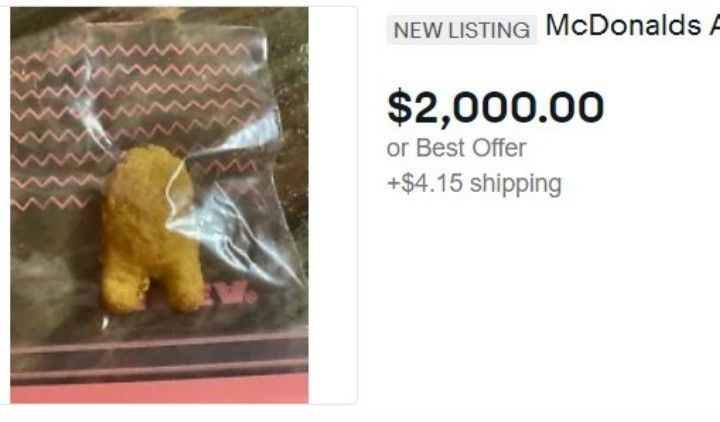Open the listing photo thumbnail

point(159,205)
